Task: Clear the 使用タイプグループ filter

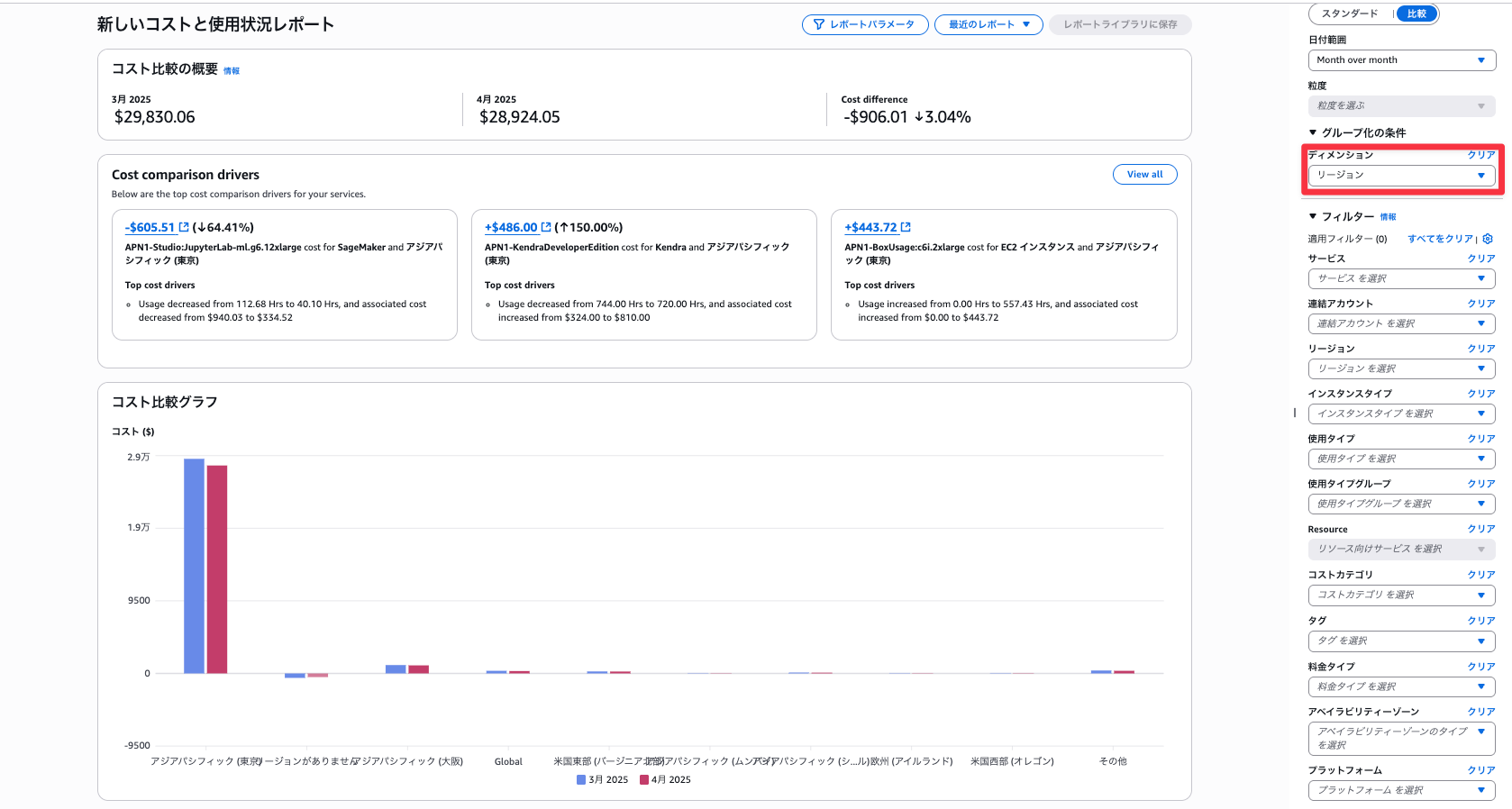Action: tap(1480, 484)
